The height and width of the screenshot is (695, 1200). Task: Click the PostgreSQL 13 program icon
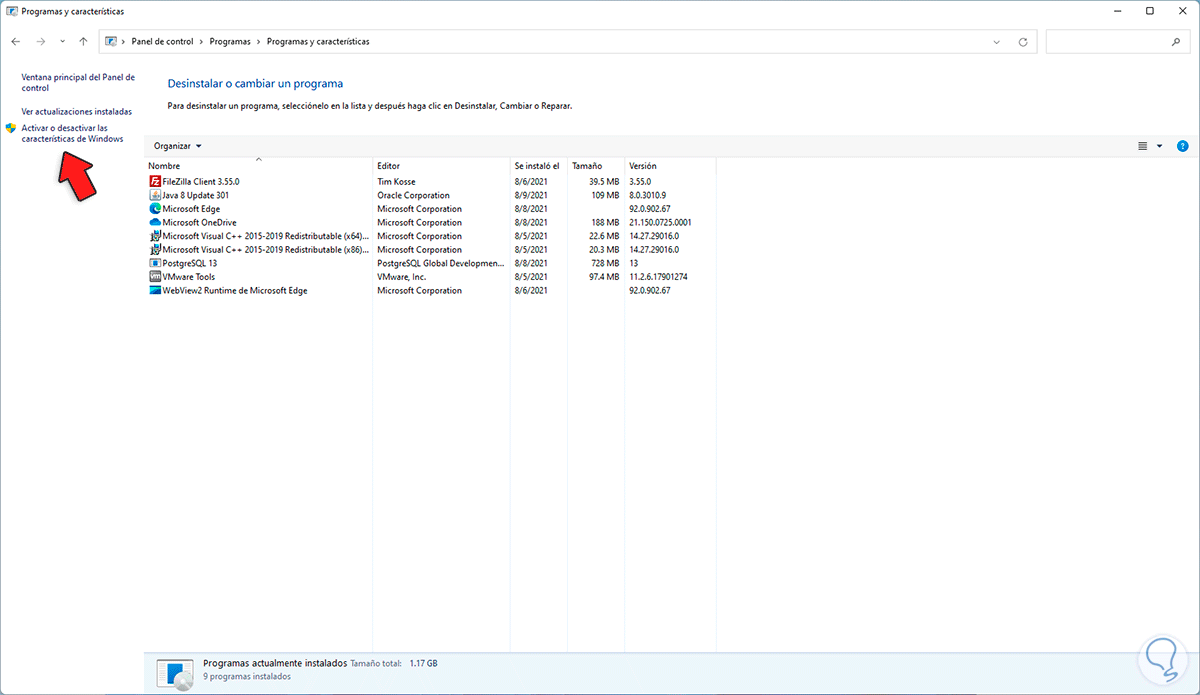coord(155,263)
